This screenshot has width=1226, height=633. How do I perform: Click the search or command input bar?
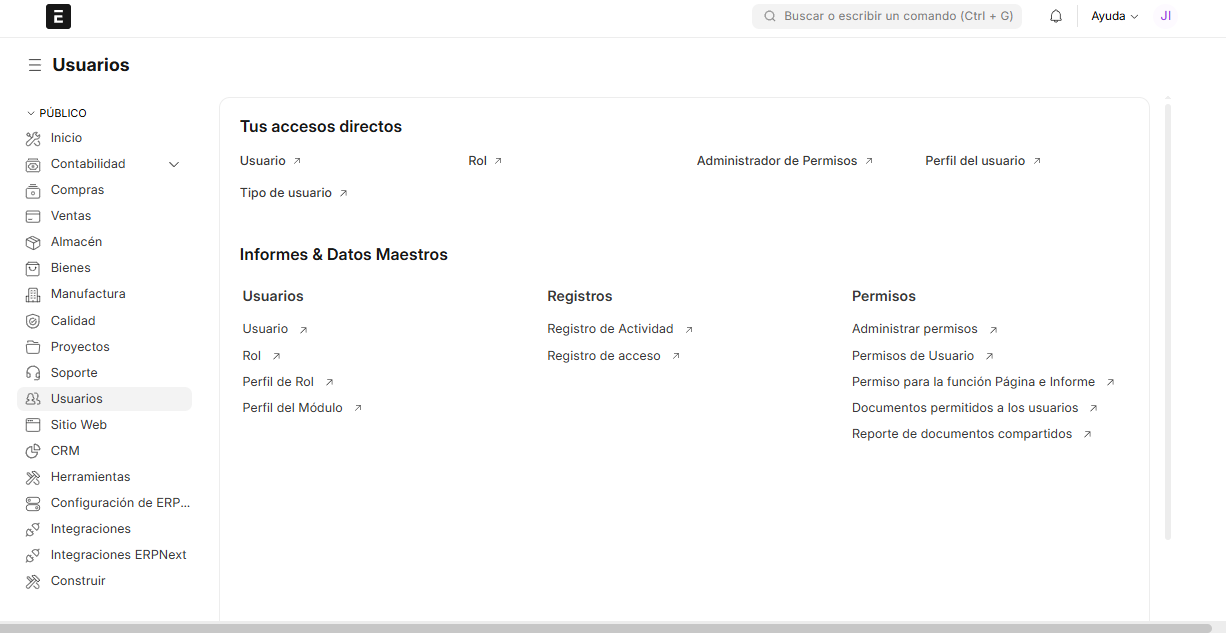[887, 16]
